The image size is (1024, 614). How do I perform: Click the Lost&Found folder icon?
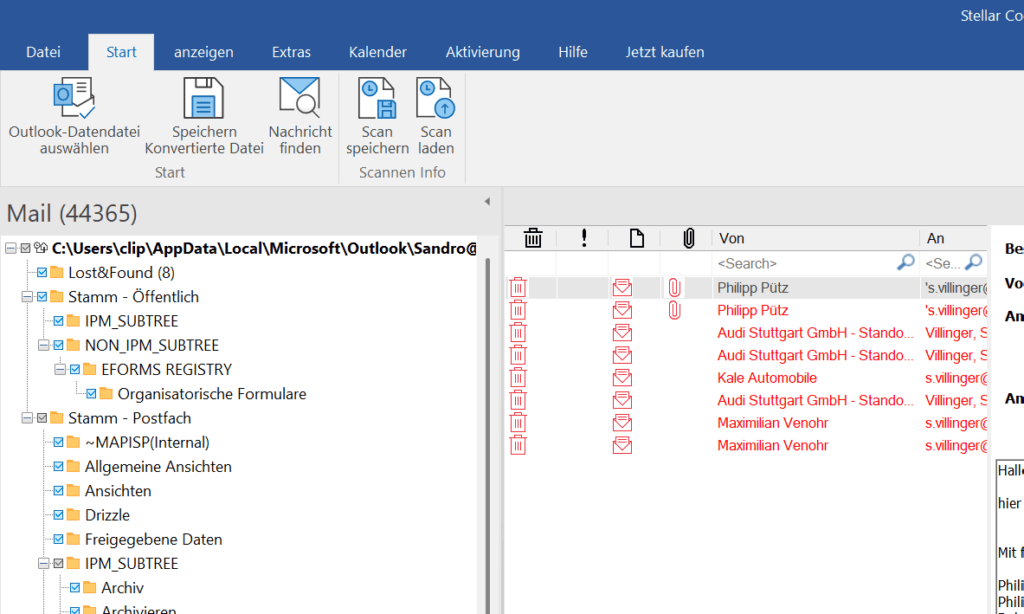[x=57, y=272]
